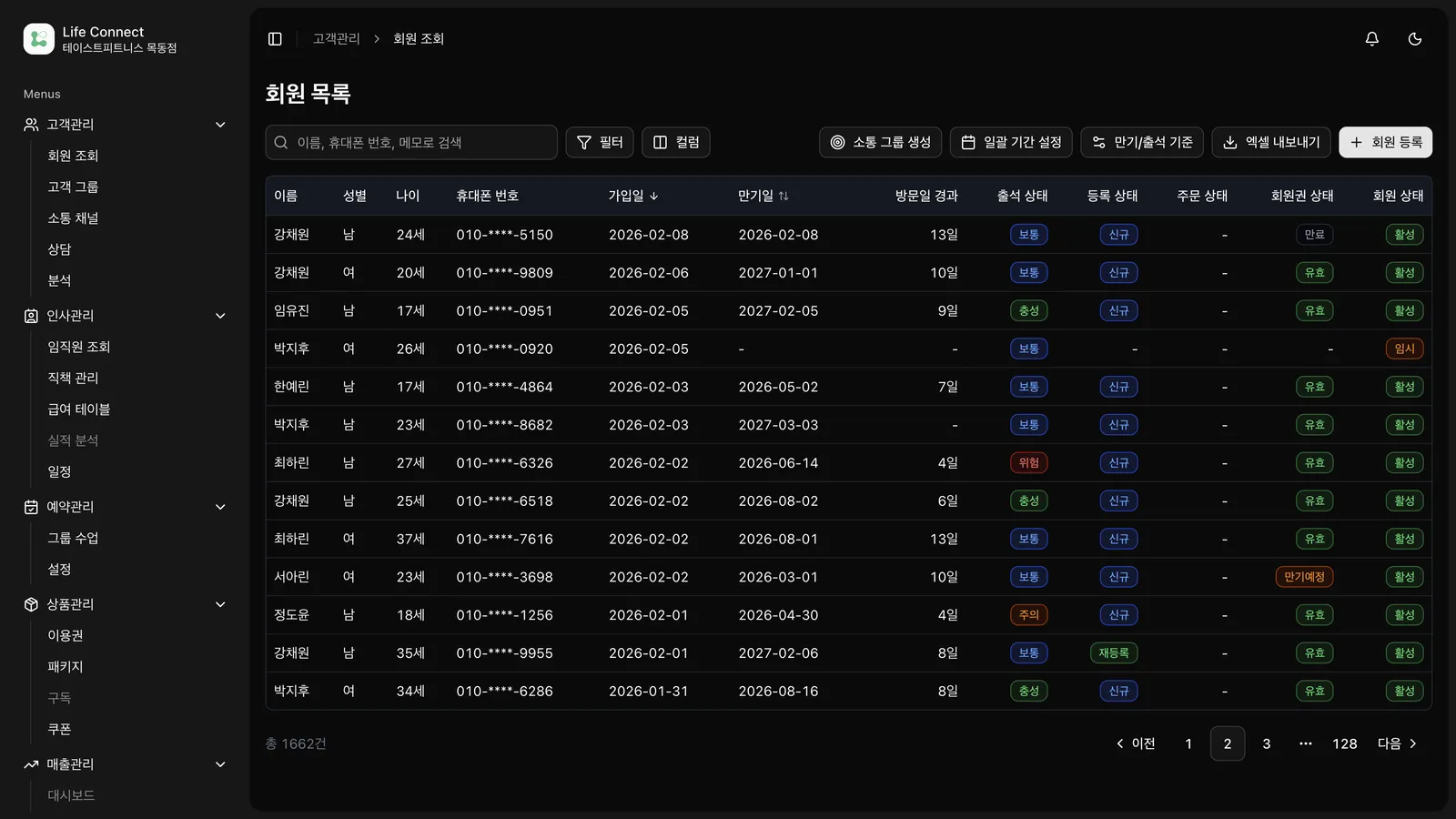Collapse the 상품관리 menu section
The width and height of the screenshot is (1456, 819).
pyautogui.click(x=220, y=604)
